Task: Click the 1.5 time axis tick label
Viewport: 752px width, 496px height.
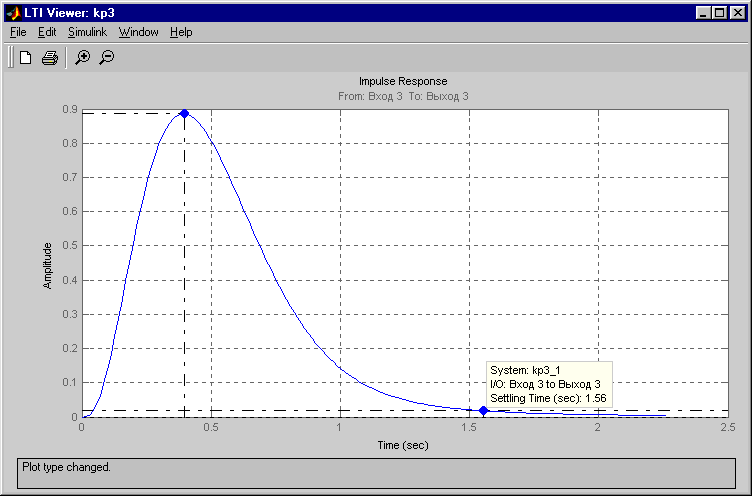Action: pyautogui.click(x=469, y=427)
